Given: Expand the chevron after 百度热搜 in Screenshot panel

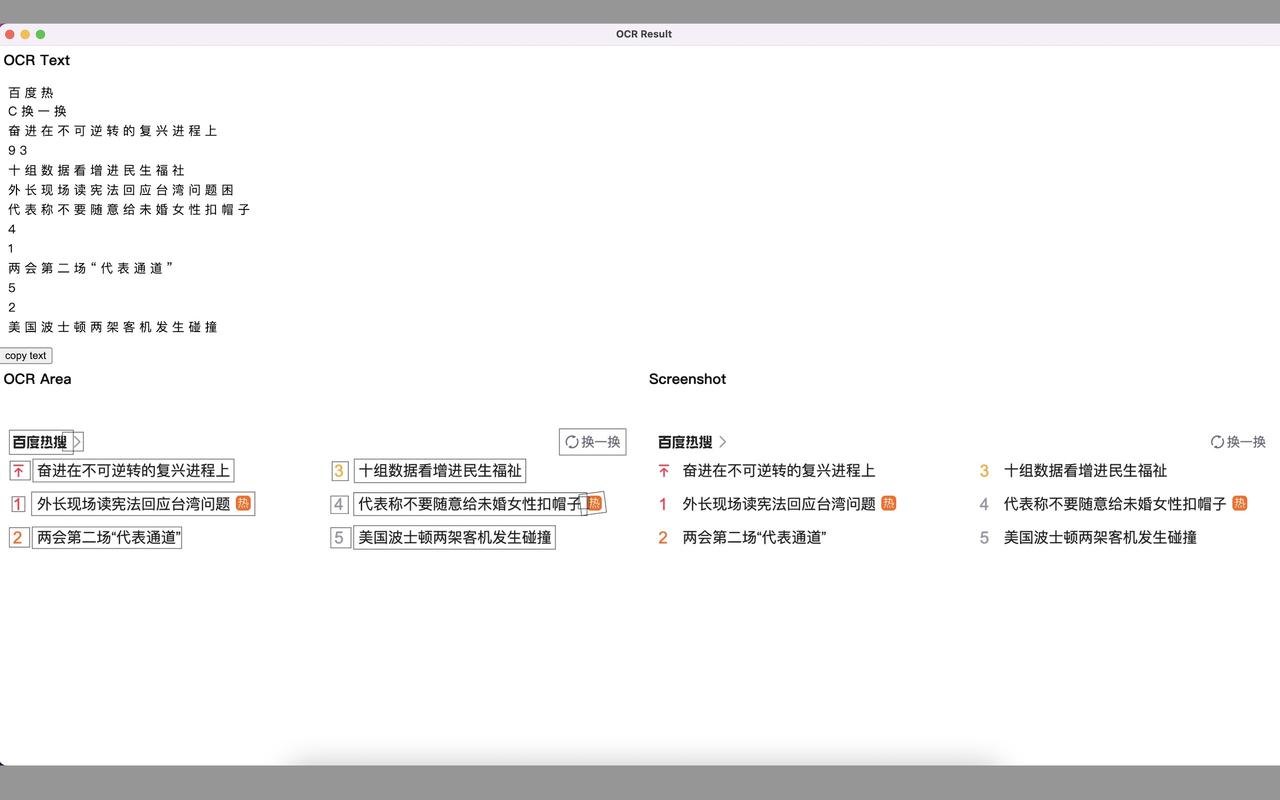Looking at the screenshot, I should coord(722,441).
